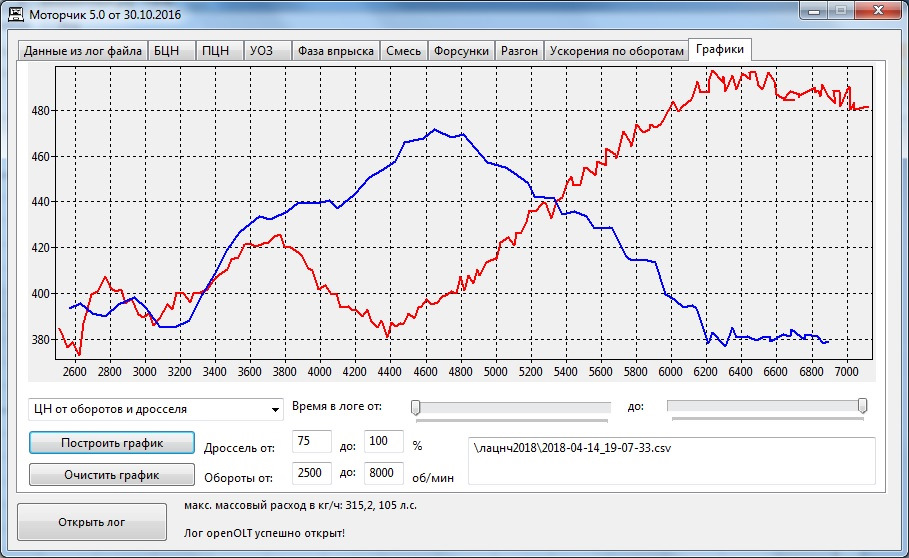Focus the Дроссель от field with 75
The height and width of the screenshot is (558, 909).
312,442
